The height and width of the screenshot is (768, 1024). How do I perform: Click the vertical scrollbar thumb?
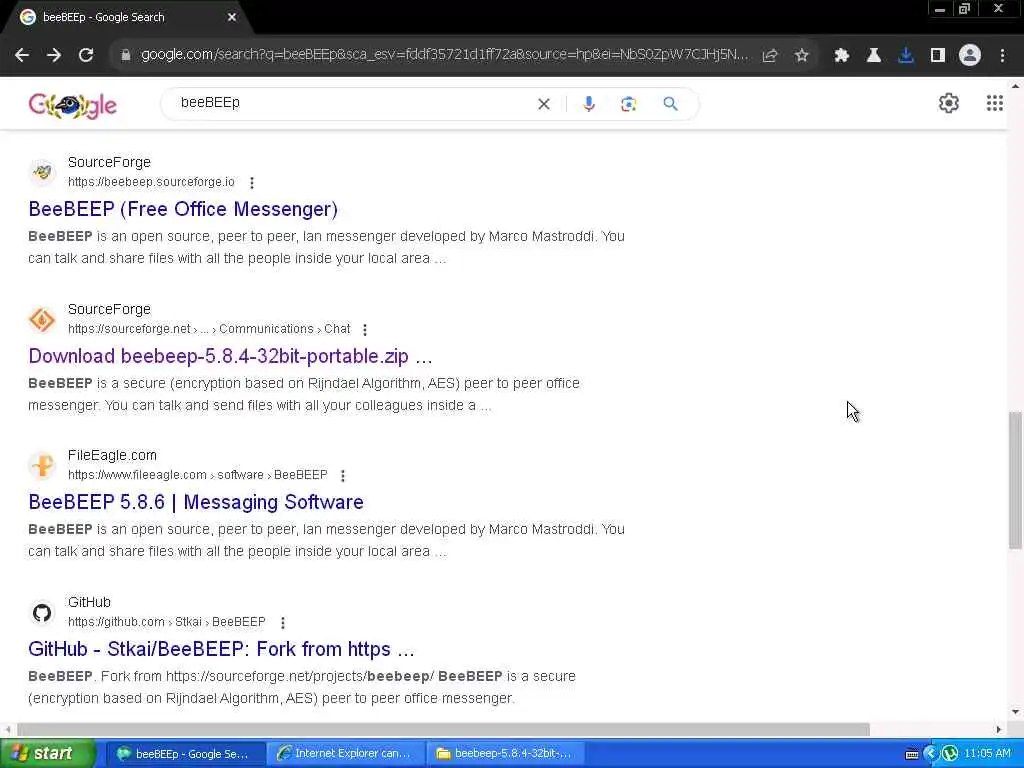pos(1015,480)
